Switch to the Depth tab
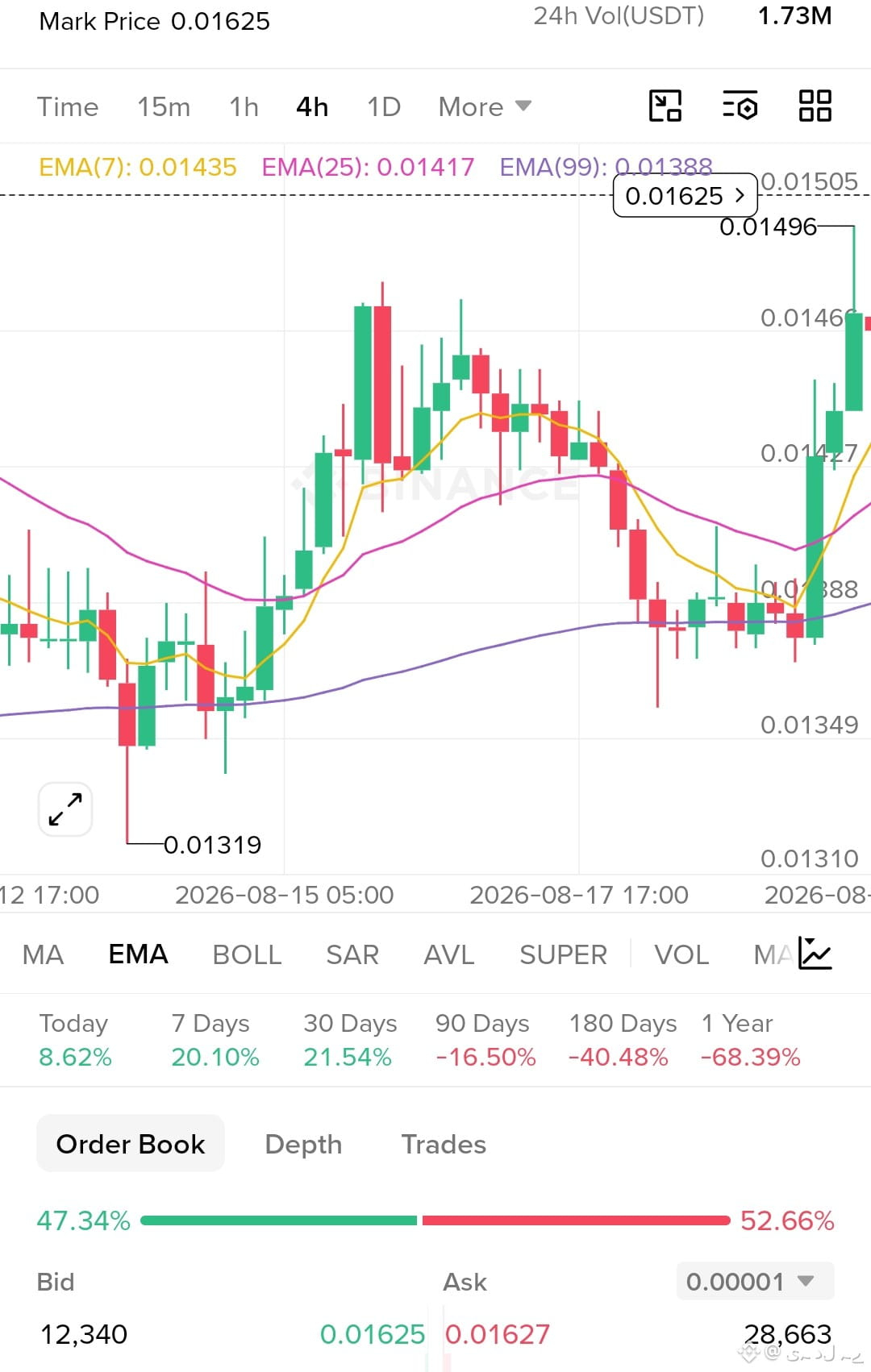The height and width of the screenshot is (1372, 871). (303, 1144)
